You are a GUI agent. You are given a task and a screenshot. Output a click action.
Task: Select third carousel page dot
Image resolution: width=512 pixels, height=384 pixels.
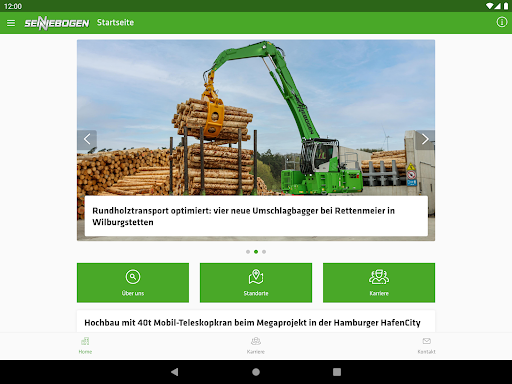point(264,252)
